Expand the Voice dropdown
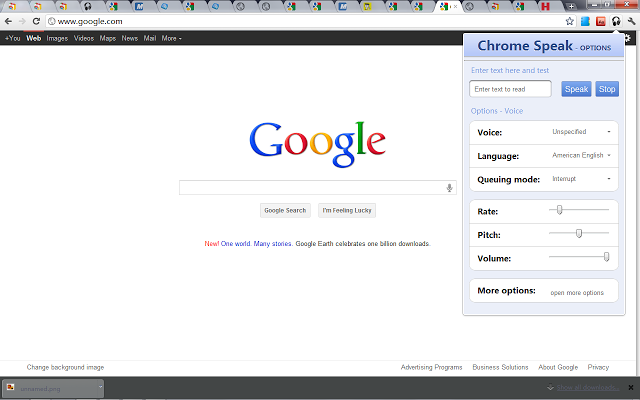This screenshot has height=400, width=640. [x=583, y=132]
